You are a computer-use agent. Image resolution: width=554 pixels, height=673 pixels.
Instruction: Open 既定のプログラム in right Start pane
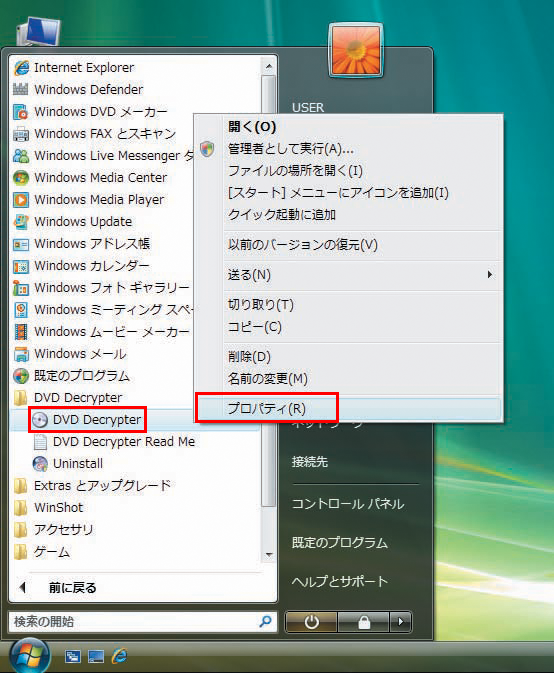(x=340, y=543)
